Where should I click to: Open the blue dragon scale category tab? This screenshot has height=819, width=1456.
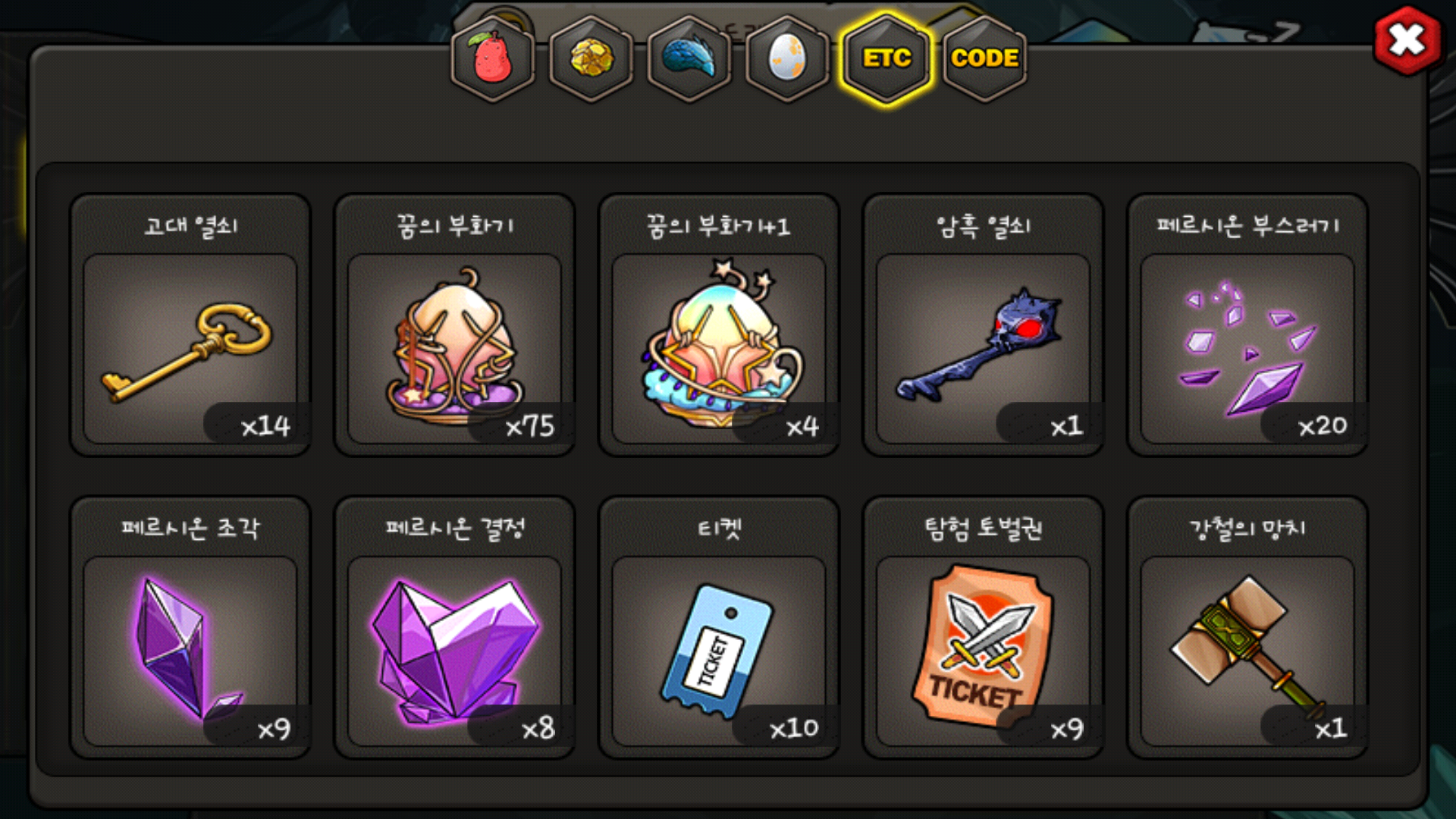tap(689, 58)
